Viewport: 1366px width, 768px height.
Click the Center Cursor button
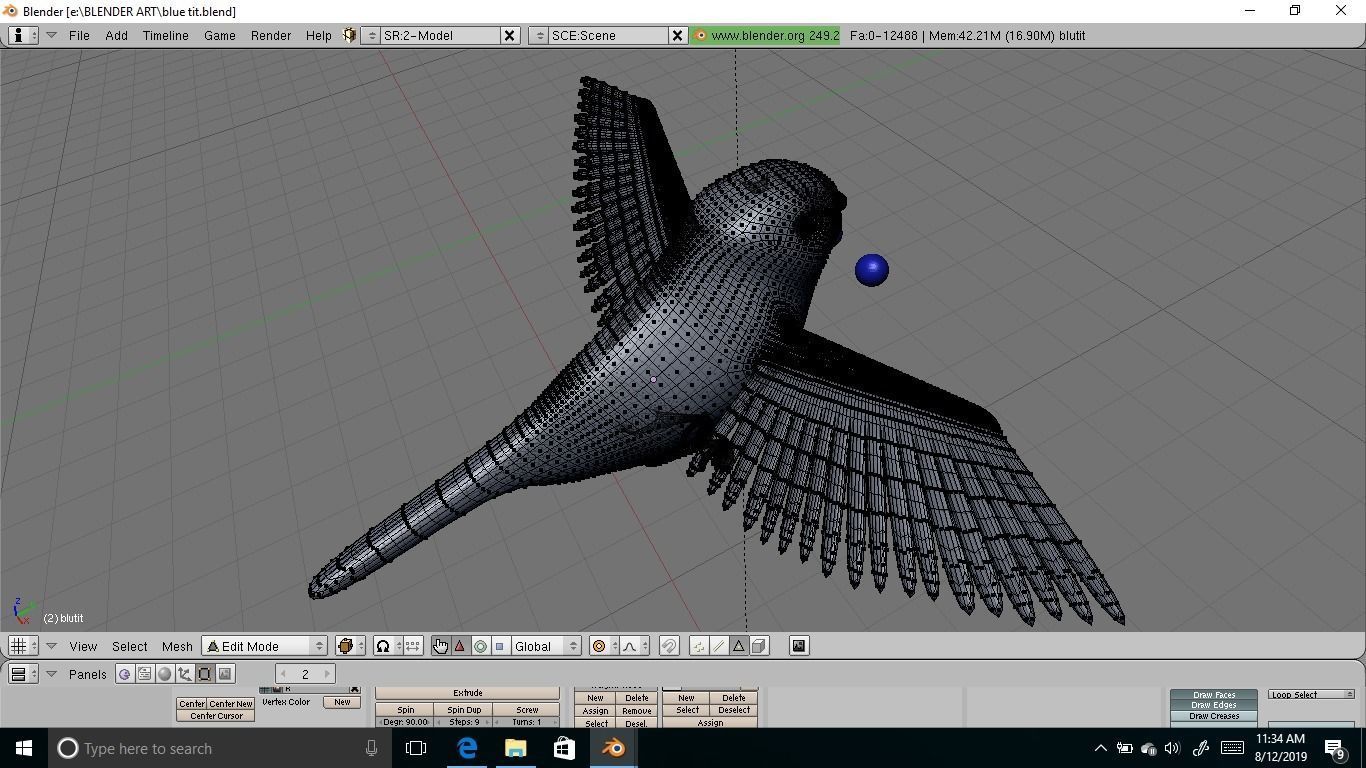click(x=216, y=716)
